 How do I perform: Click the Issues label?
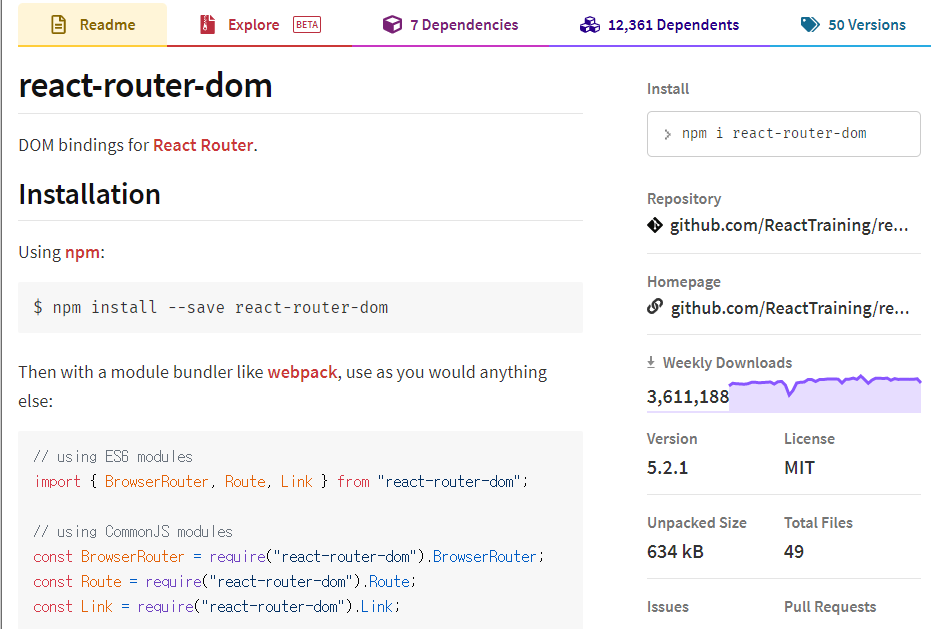pyautogui.click(x=668, y=606)
